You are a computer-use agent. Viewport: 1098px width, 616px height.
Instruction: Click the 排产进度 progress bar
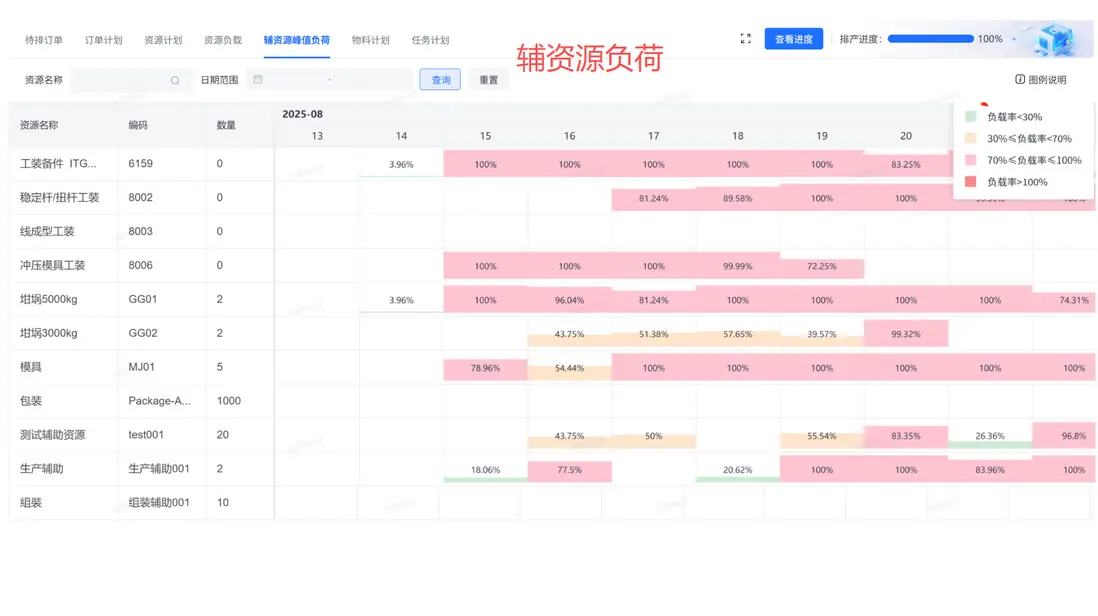click(x=931, y=39)
